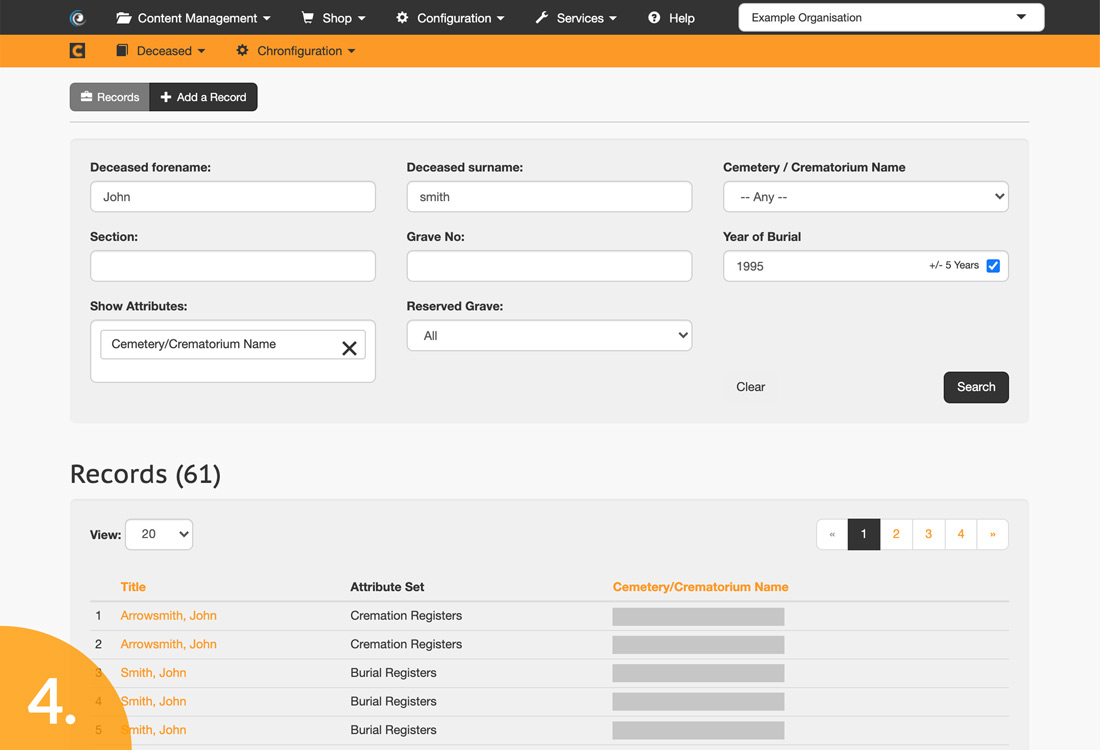Go to results page 3
This screenshot has height=750, width=1100.
(928, 535)
